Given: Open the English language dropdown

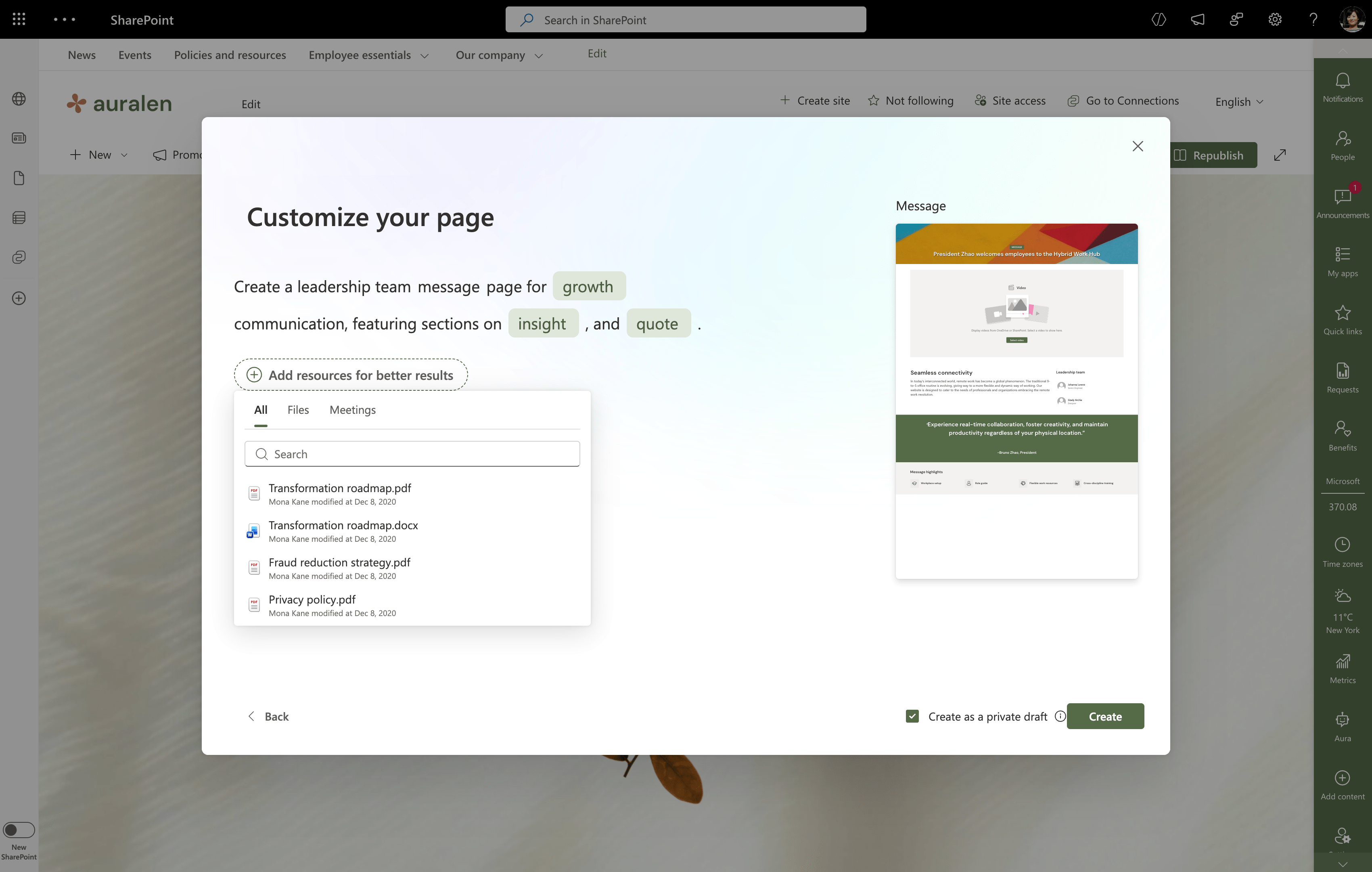Looking at the screenshot, I should (1239, 102).
